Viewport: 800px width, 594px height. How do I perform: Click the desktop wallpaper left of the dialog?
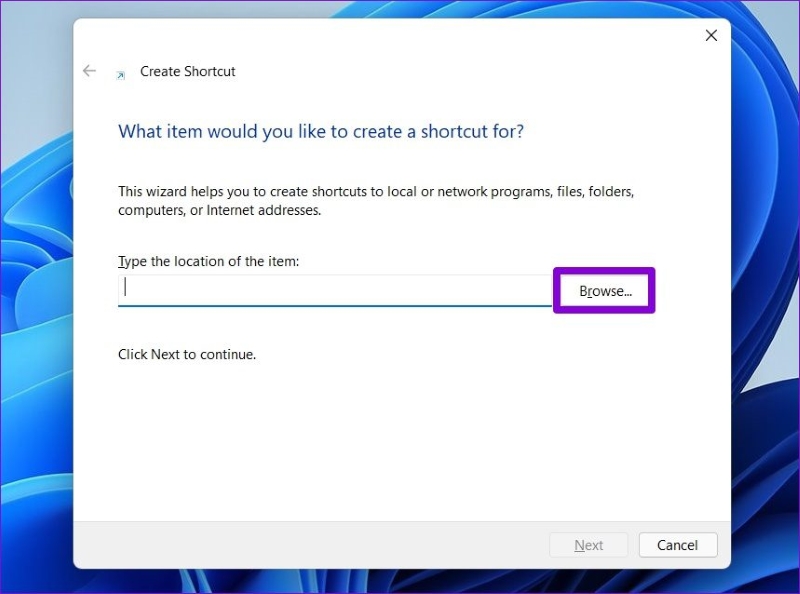[35, 300]
